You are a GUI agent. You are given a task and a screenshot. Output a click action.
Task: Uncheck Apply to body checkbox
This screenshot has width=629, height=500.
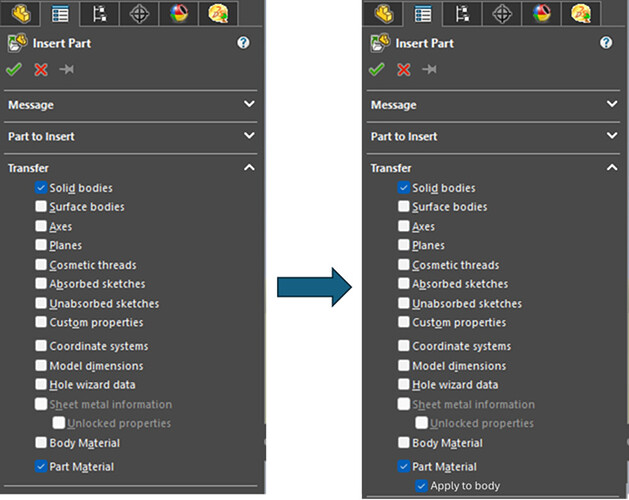click(421, 486)
